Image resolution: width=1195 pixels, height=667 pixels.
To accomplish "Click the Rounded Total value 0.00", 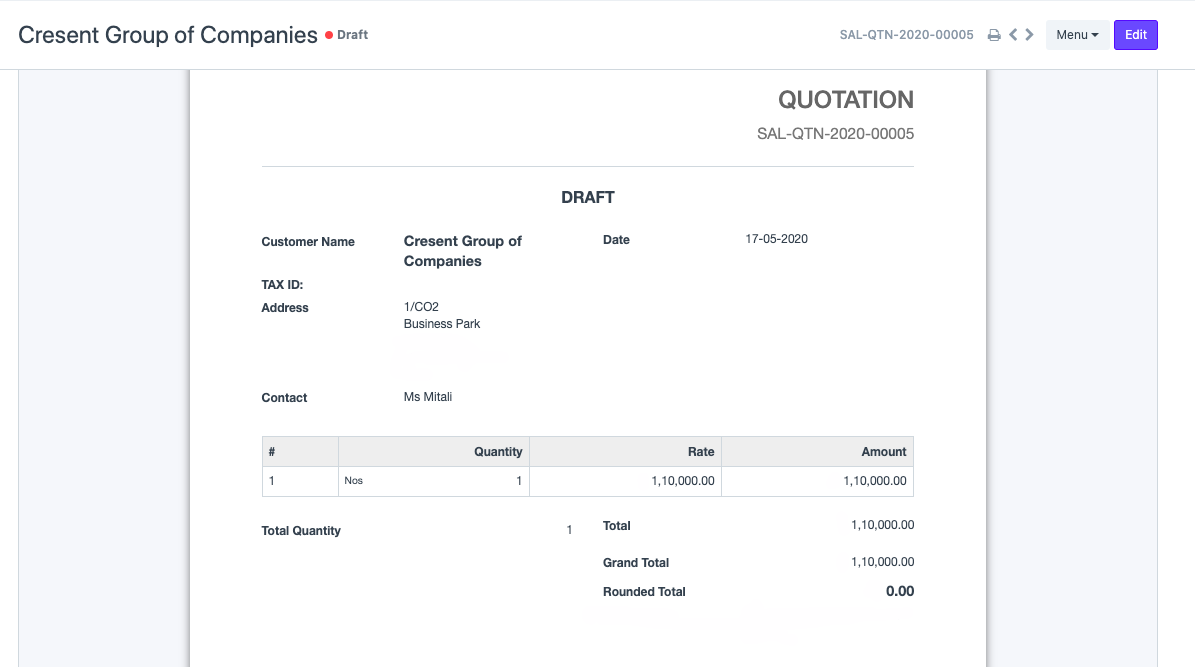I will pos(899,591).
